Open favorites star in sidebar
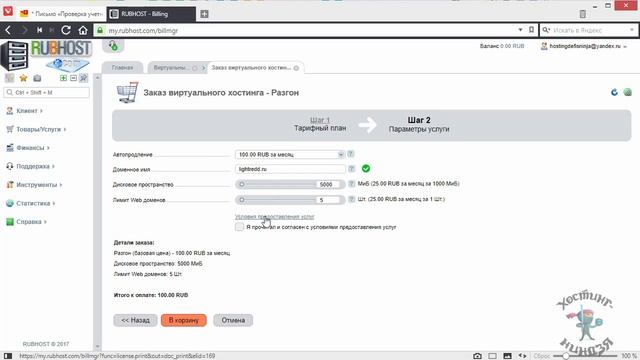The image size is (640, 360). (x=23, y=78)
